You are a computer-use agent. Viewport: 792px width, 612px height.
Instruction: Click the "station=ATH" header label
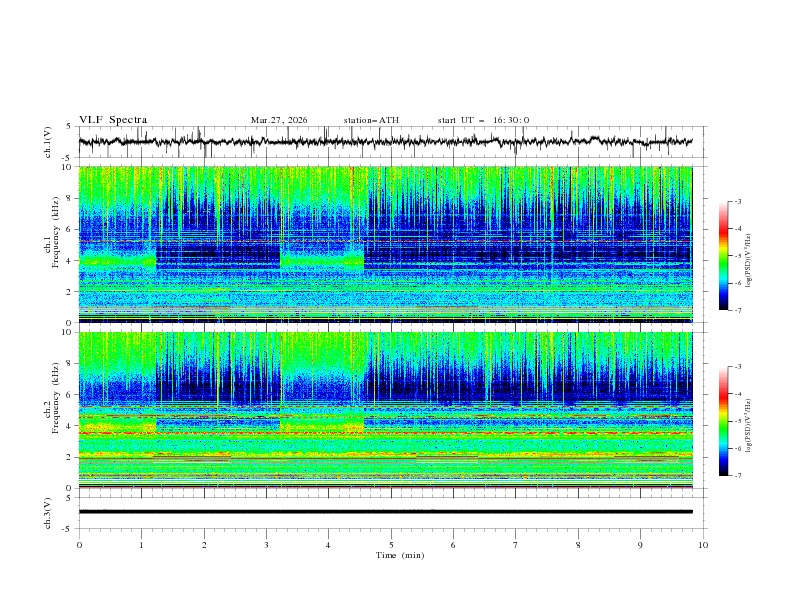(x=371, y=120)
